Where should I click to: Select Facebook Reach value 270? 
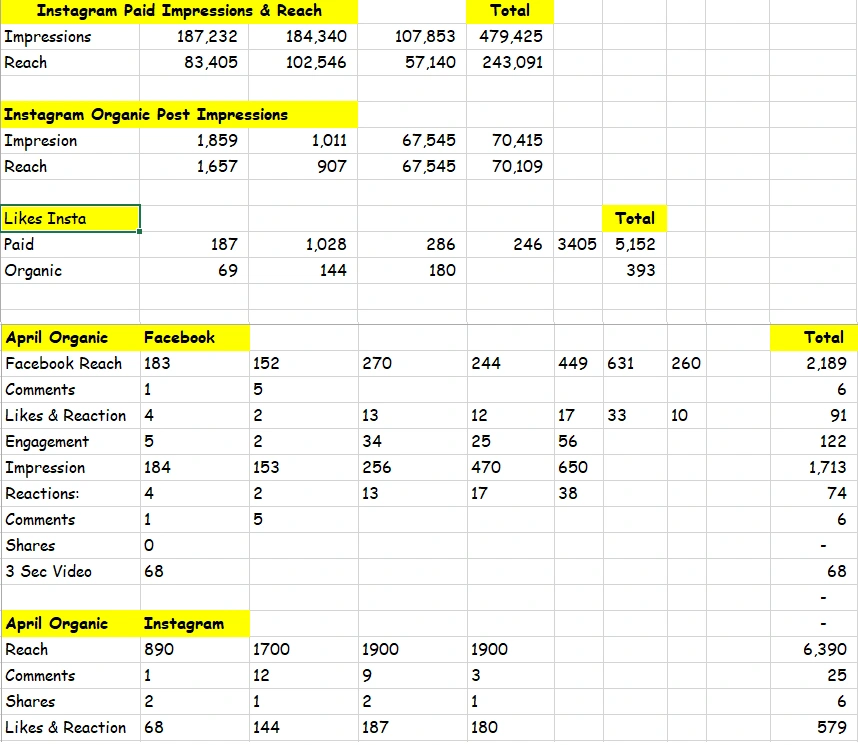pos(413,363)
